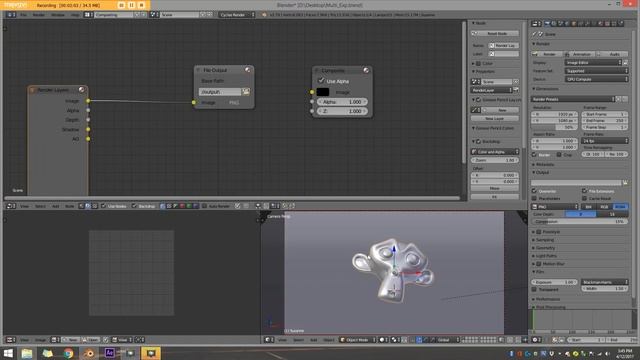This screenshot has width=640, height=360.
Task: Expand the Performance panel
Action: tap(548, 299)
